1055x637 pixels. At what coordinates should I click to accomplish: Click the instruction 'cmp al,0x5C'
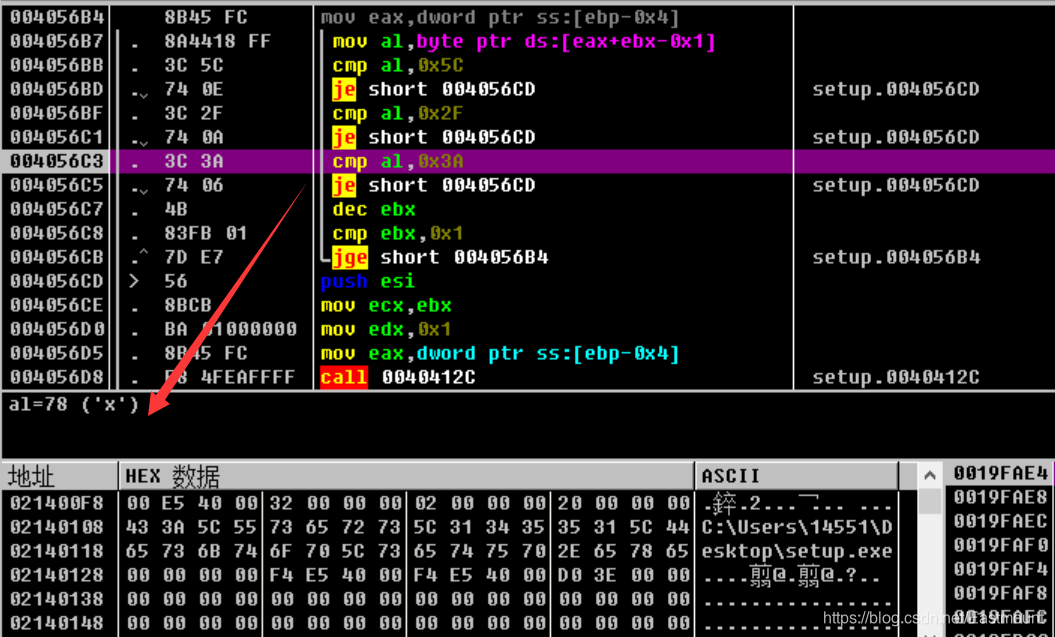click(398, 66)
